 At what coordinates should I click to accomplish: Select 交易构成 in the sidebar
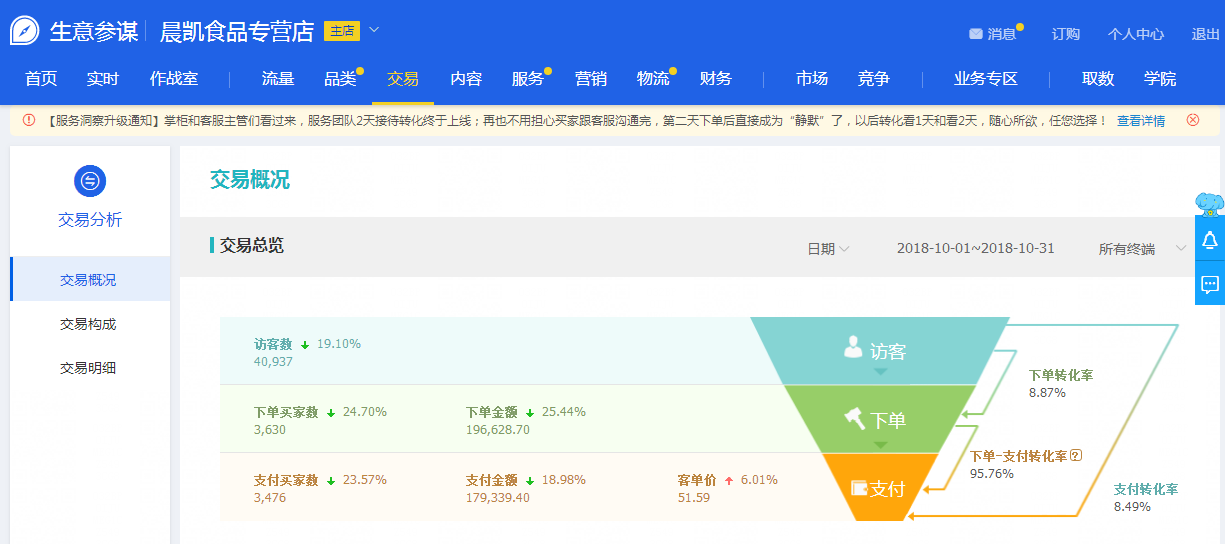[88, 324]
